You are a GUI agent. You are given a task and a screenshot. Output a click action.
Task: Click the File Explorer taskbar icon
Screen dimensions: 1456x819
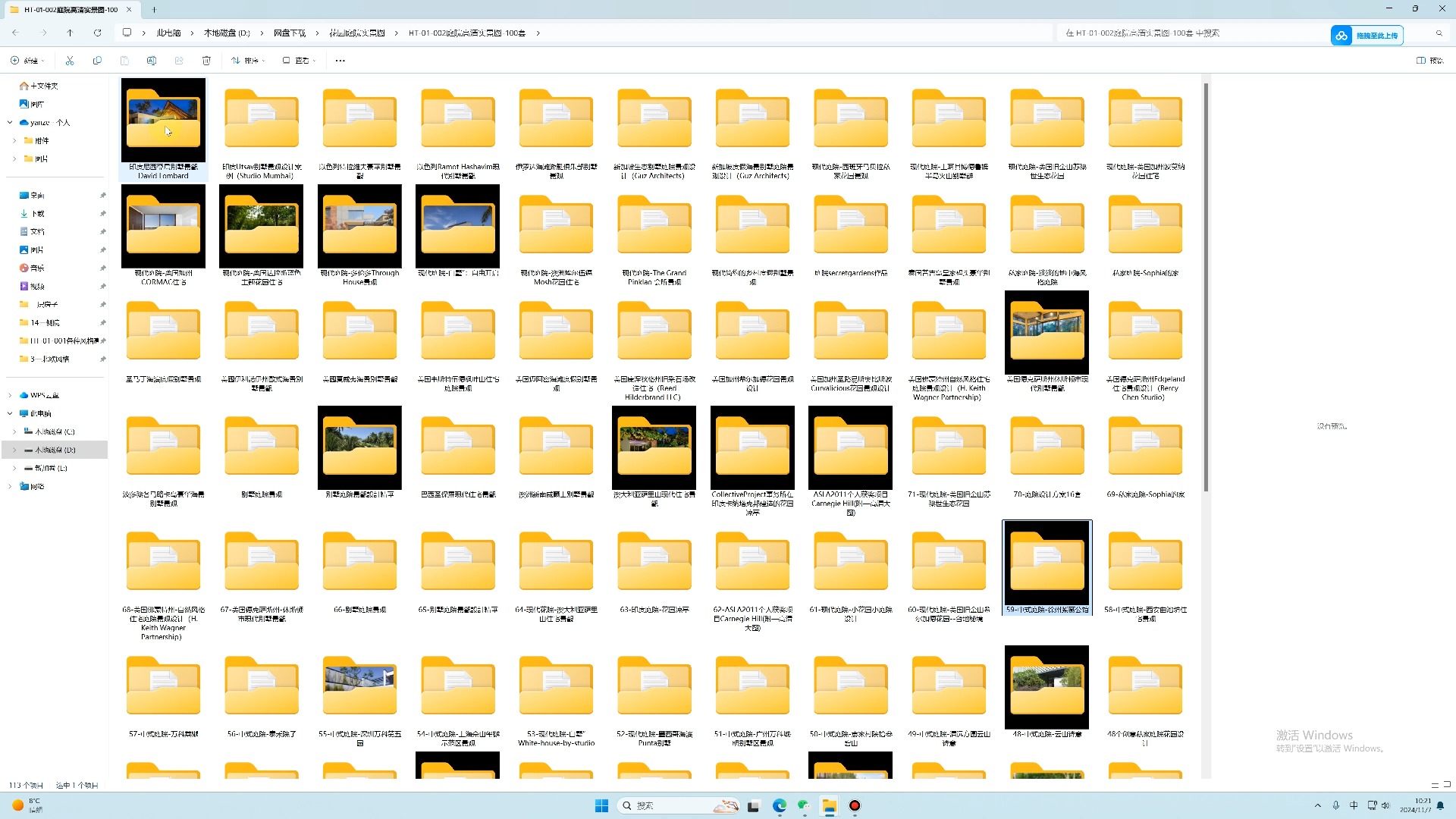tap(829, 805)
